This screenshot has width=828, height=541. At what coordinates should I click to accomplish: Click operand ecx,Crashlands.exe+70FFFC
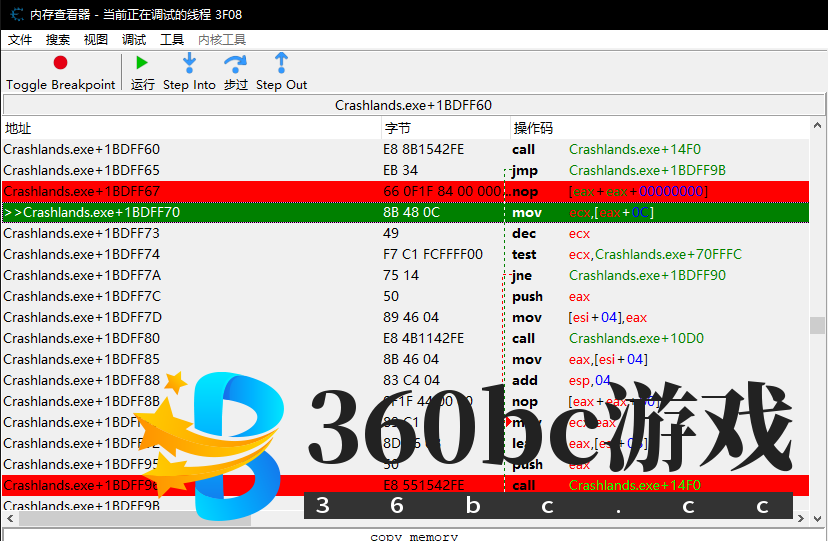click(x=655, y=254)
